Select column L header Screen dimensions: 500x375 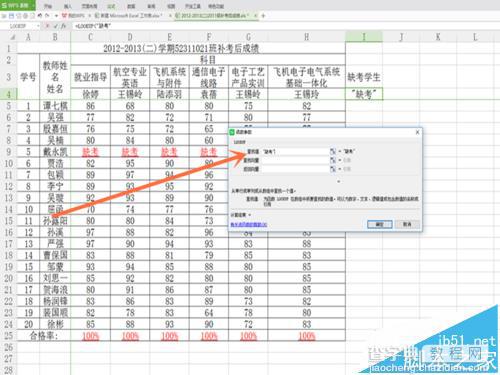pyautogui.click(x=475, y=37)
